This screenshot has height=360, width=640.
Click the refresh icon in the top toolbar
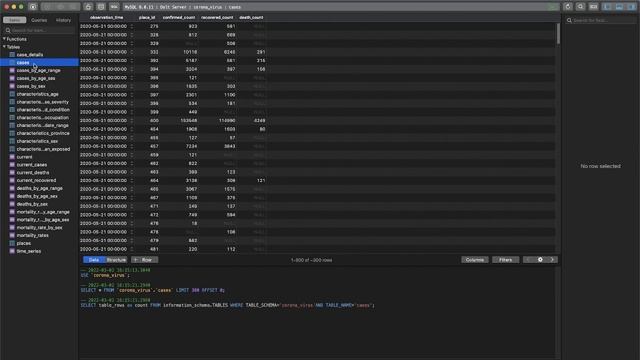(568, 7)
